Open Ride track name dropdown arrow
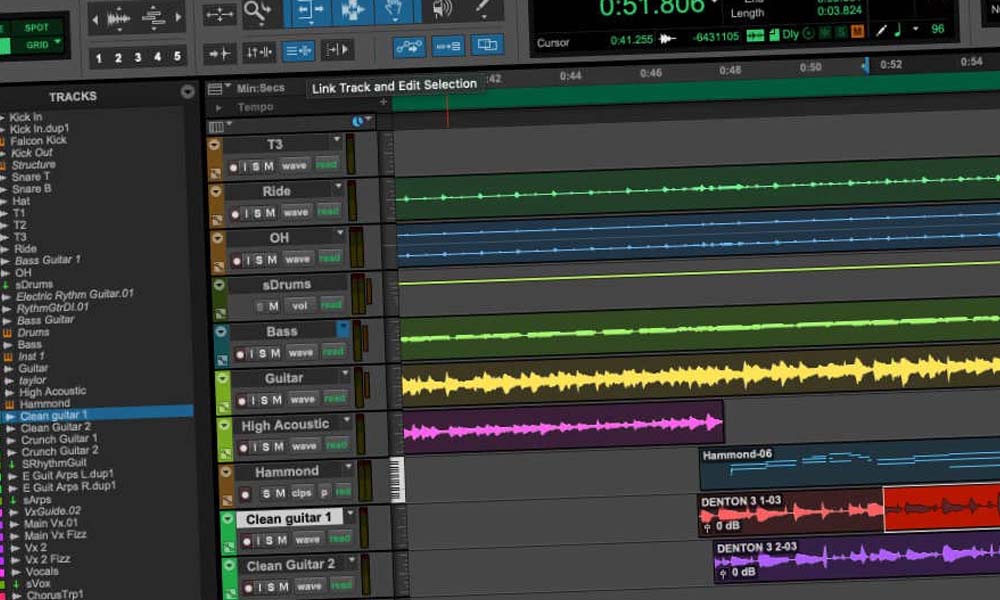Screen dimensions: 1000x600 click(338, 186)
